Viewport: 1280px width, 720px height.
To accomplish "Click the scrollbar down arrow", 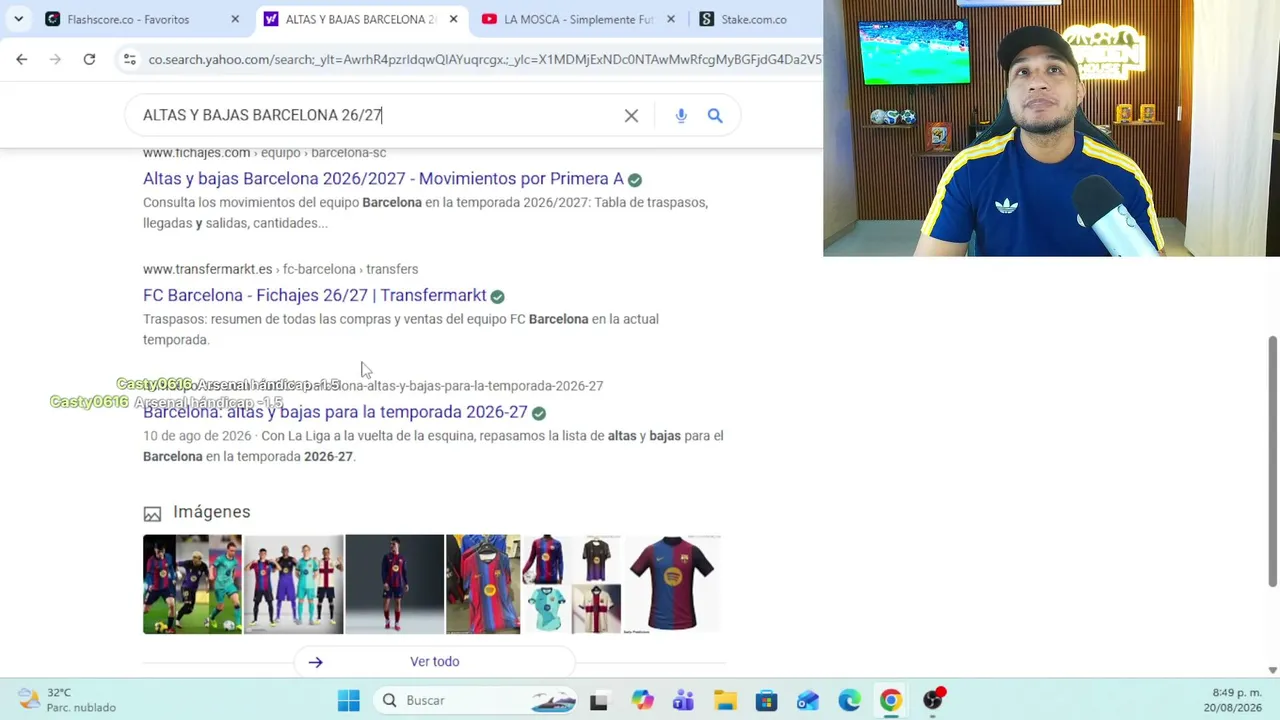I will coord(1272,670).
